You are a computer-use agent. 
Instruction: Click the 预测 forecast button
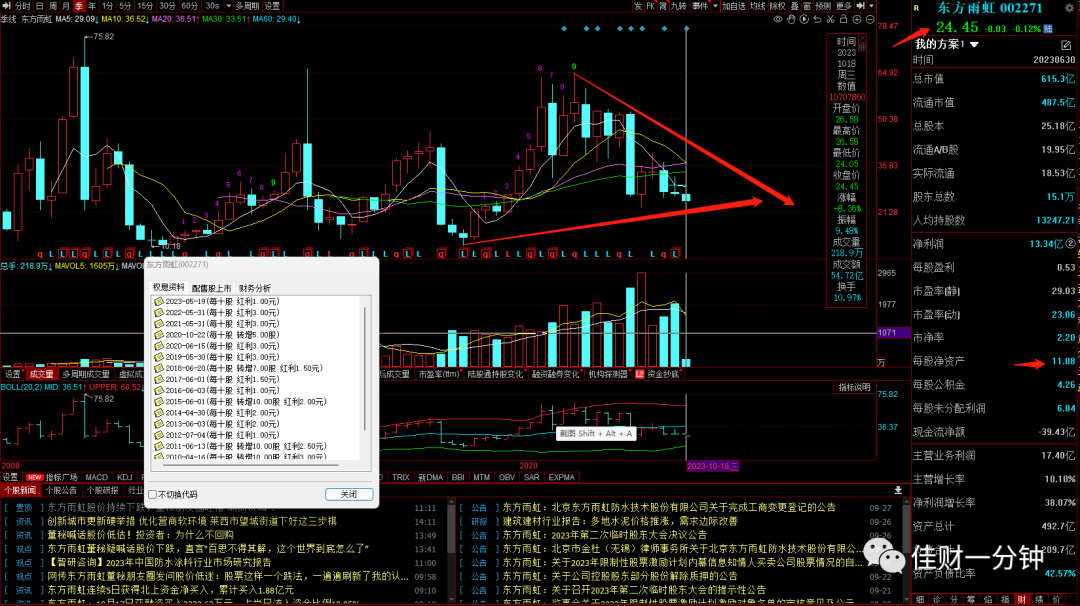[823, 6]
